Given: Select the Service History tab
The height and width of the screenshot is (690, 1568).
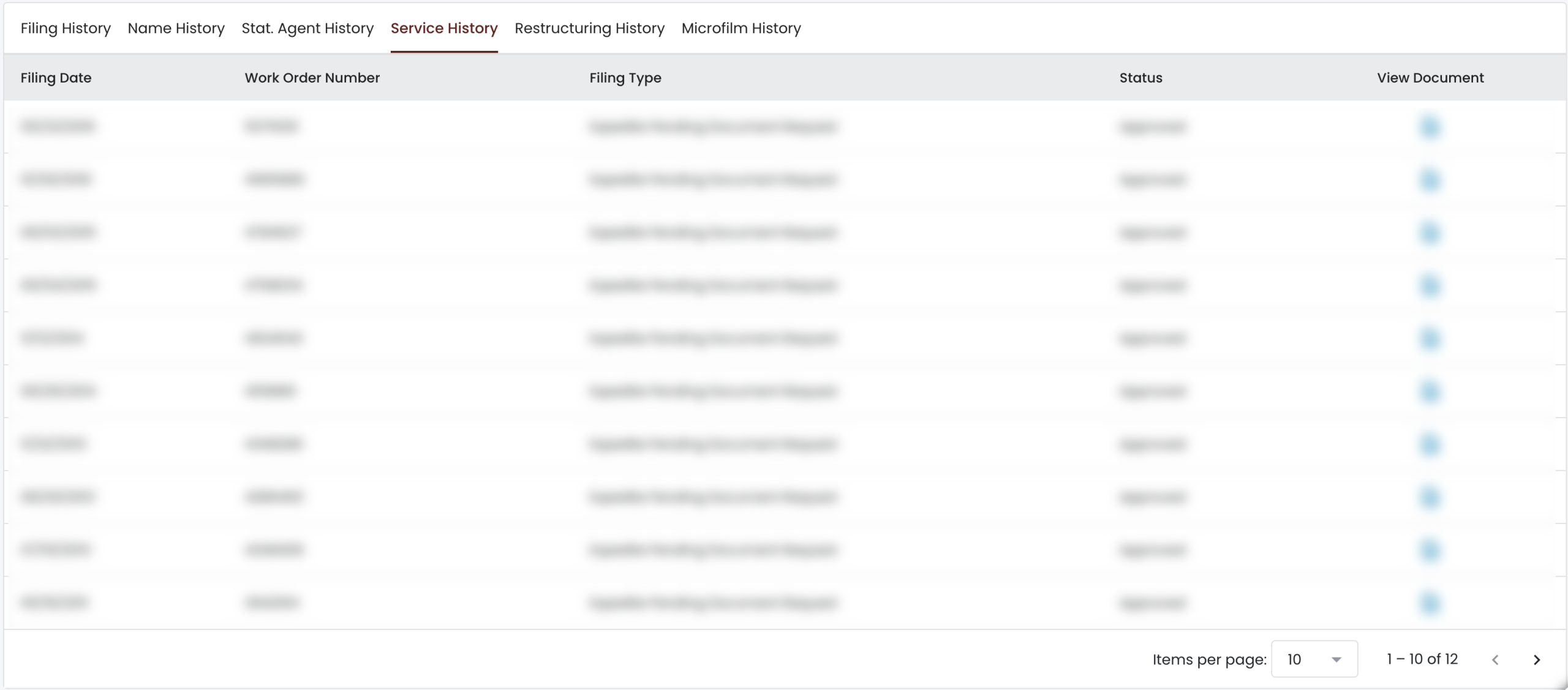Looking at the screenshot, I should [x=444, y=28].
